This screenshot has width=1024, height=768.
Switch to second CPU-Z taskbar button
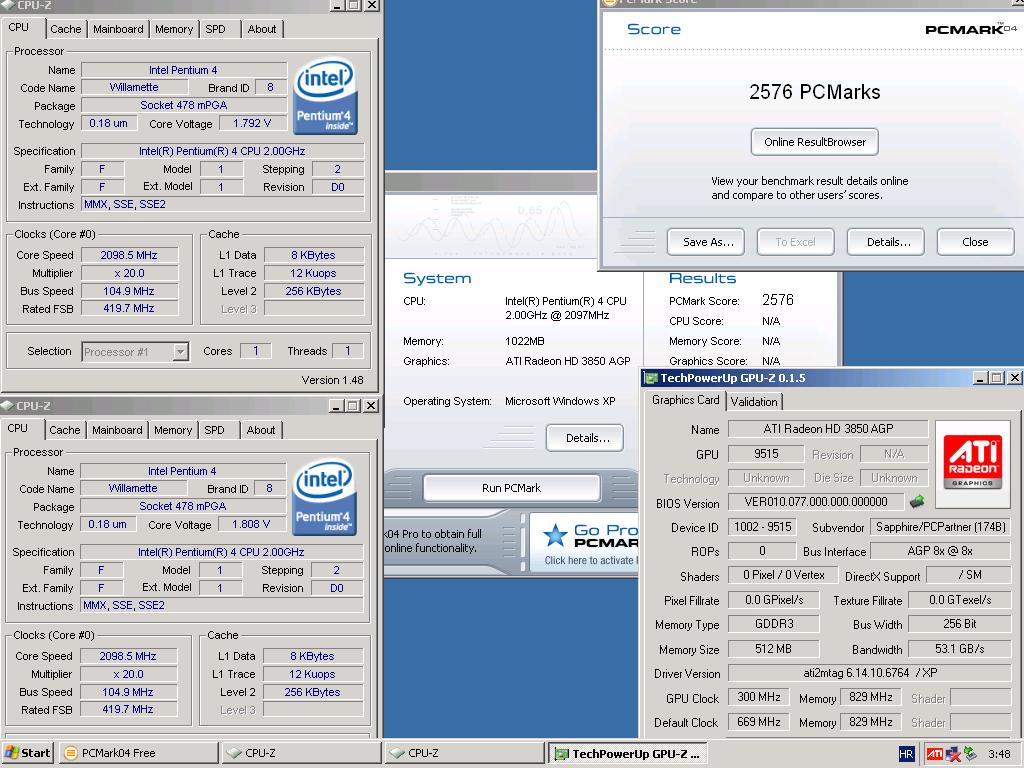(464, 753)
